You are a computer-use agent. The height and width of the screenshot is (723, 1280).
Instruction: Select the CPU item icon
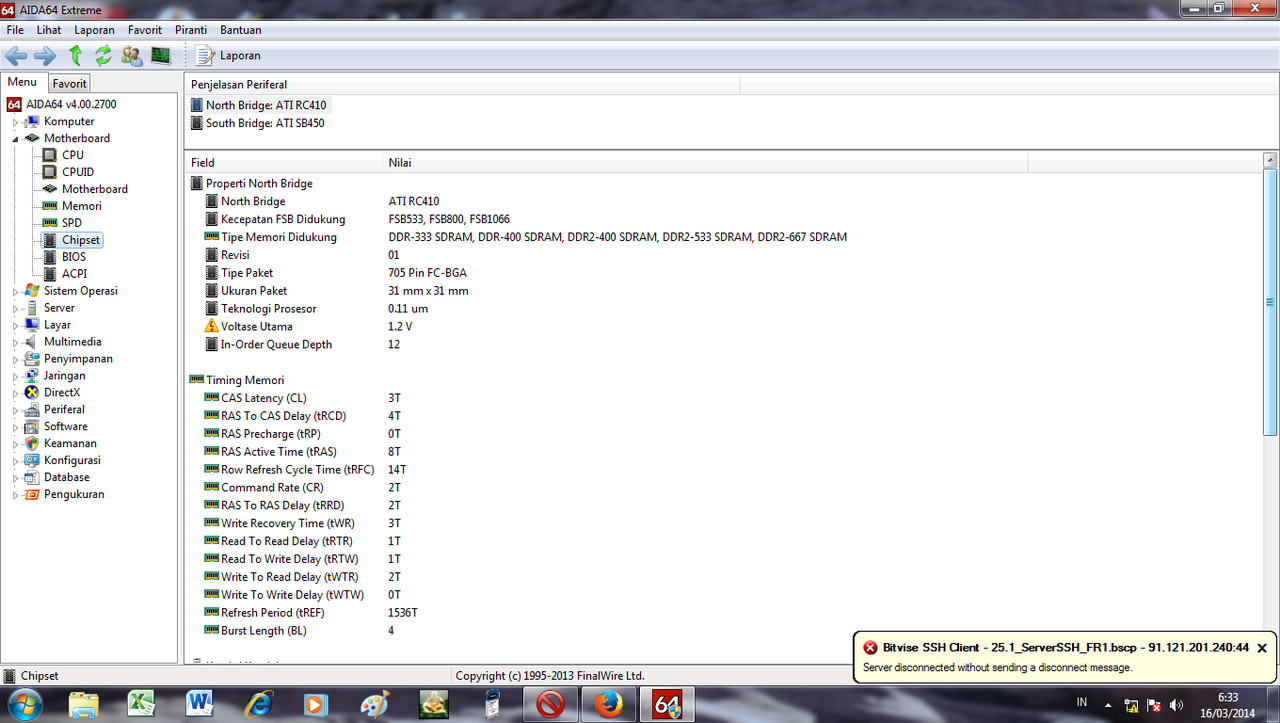click(x=50, y=155)
